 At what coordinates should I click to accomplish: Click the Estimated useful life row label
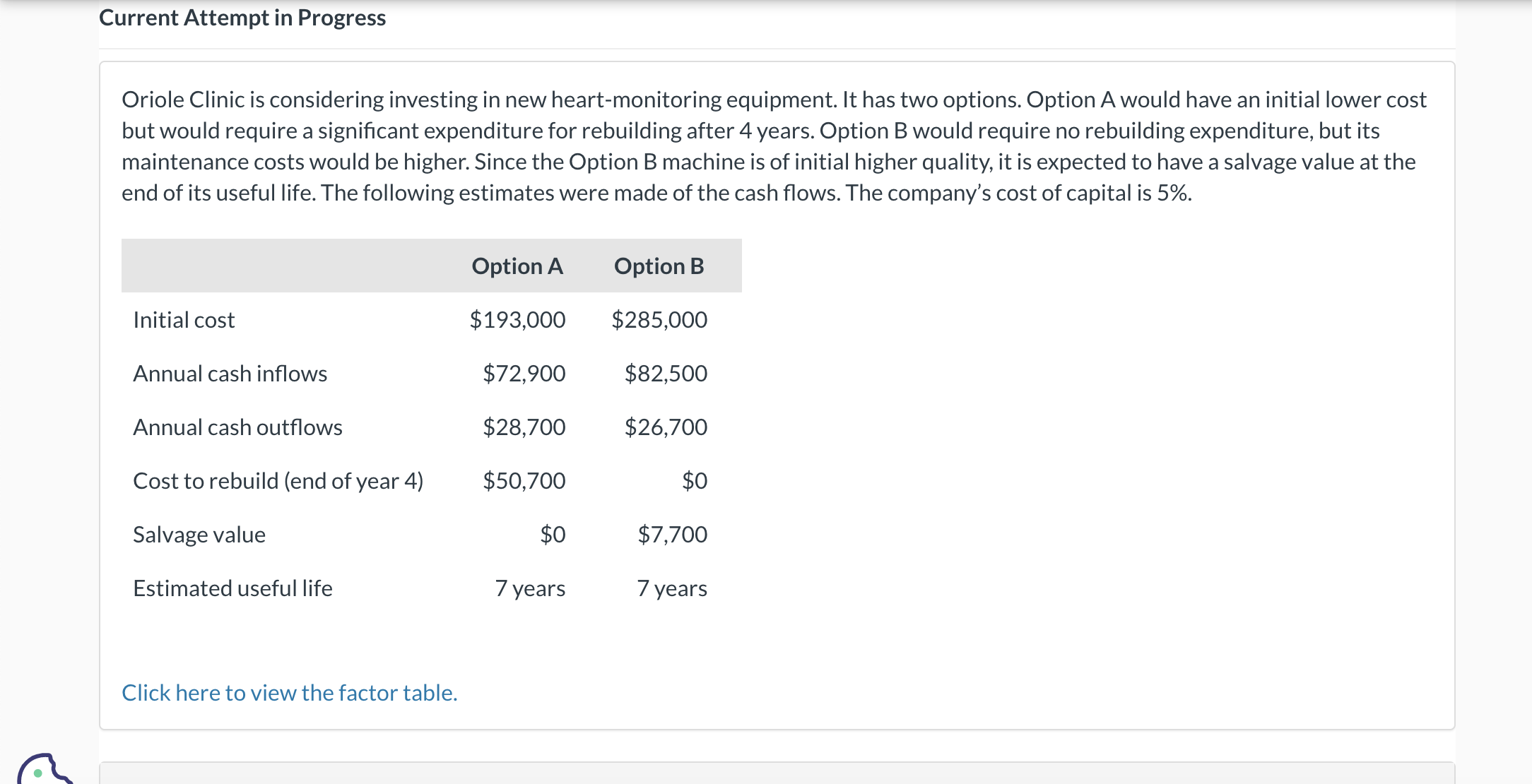click(x=232, y=588)
